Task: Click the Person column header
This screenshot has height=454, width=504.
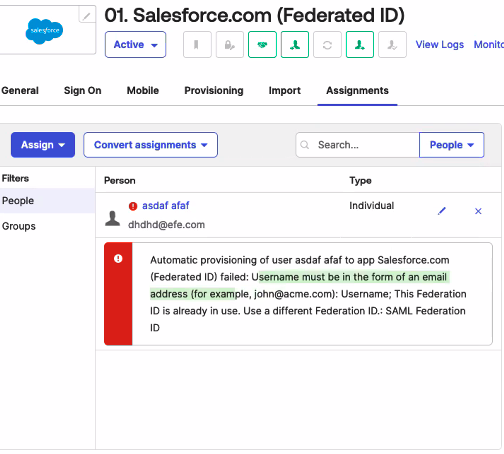Action: pyautogui.click(x=120, y=180)
